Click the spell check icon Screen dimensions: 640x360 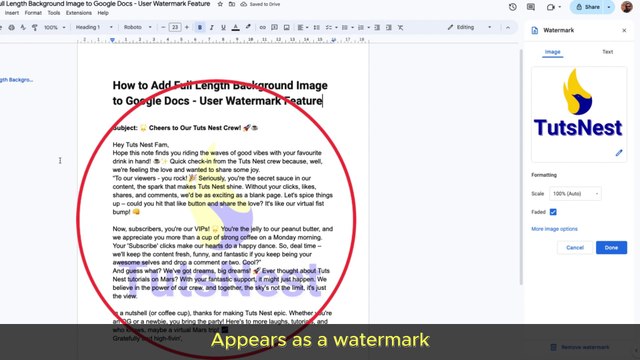point(23,27)
